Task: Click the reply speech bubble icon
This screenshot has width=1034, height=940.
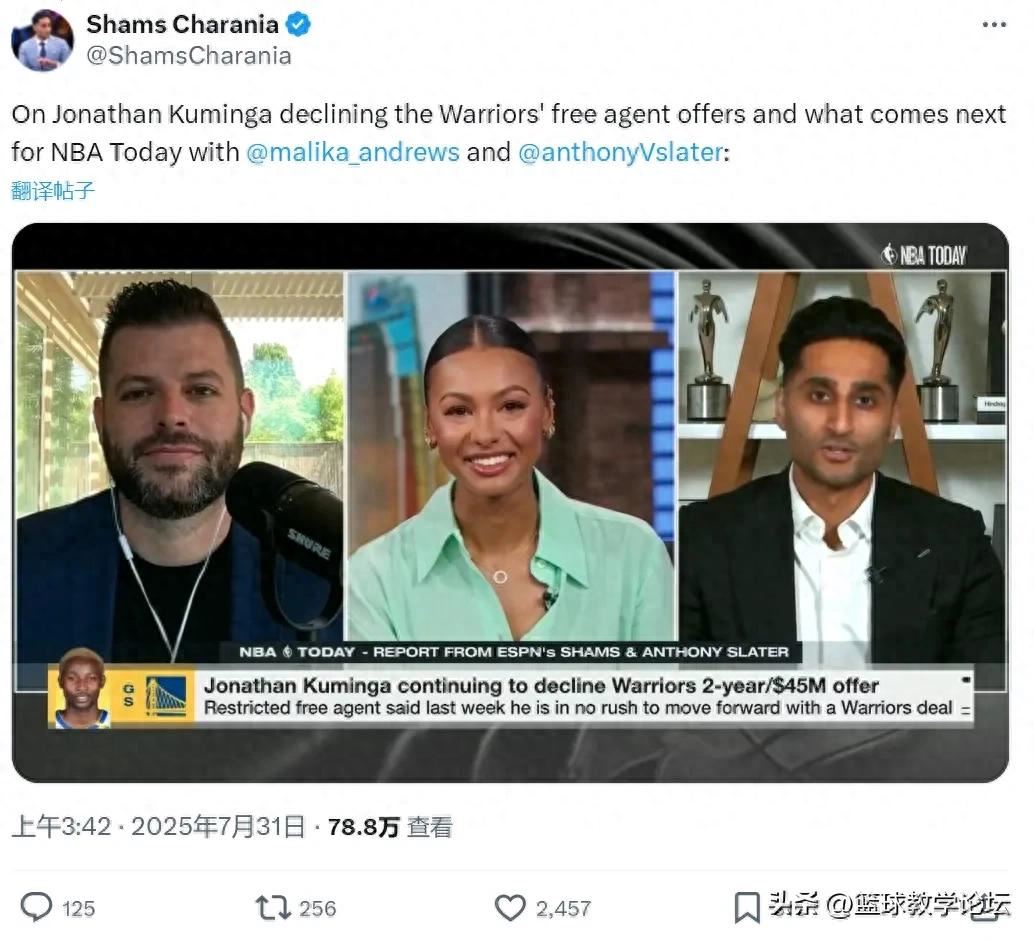Action: point(36,907)
